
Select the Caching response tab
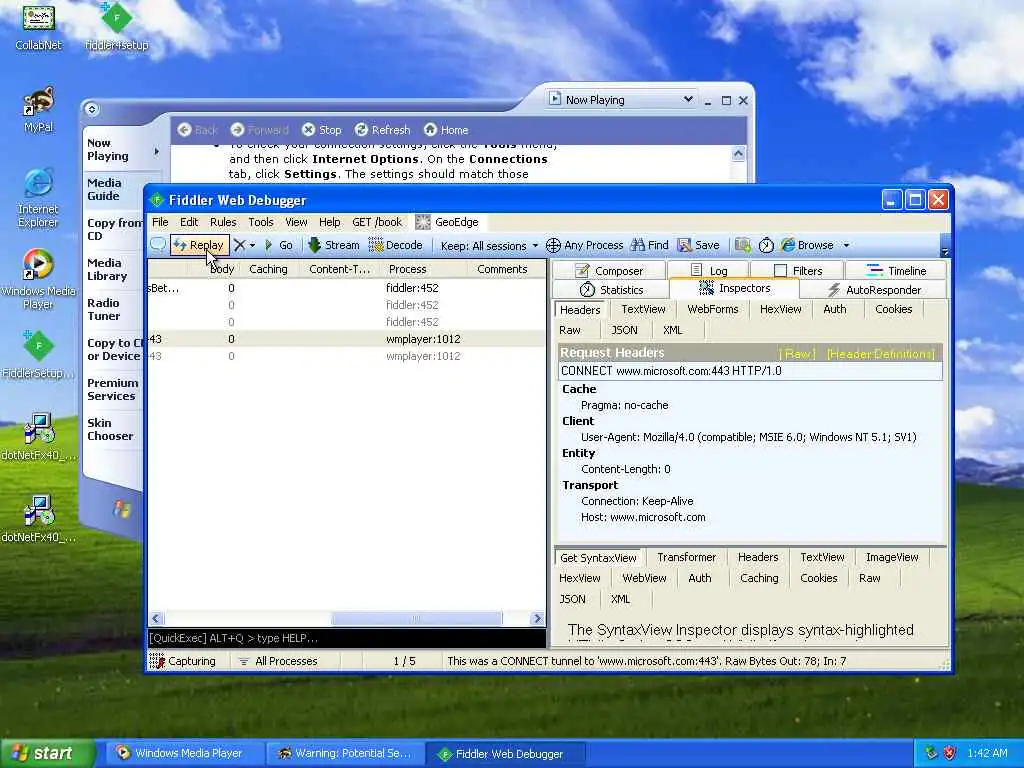759,578
